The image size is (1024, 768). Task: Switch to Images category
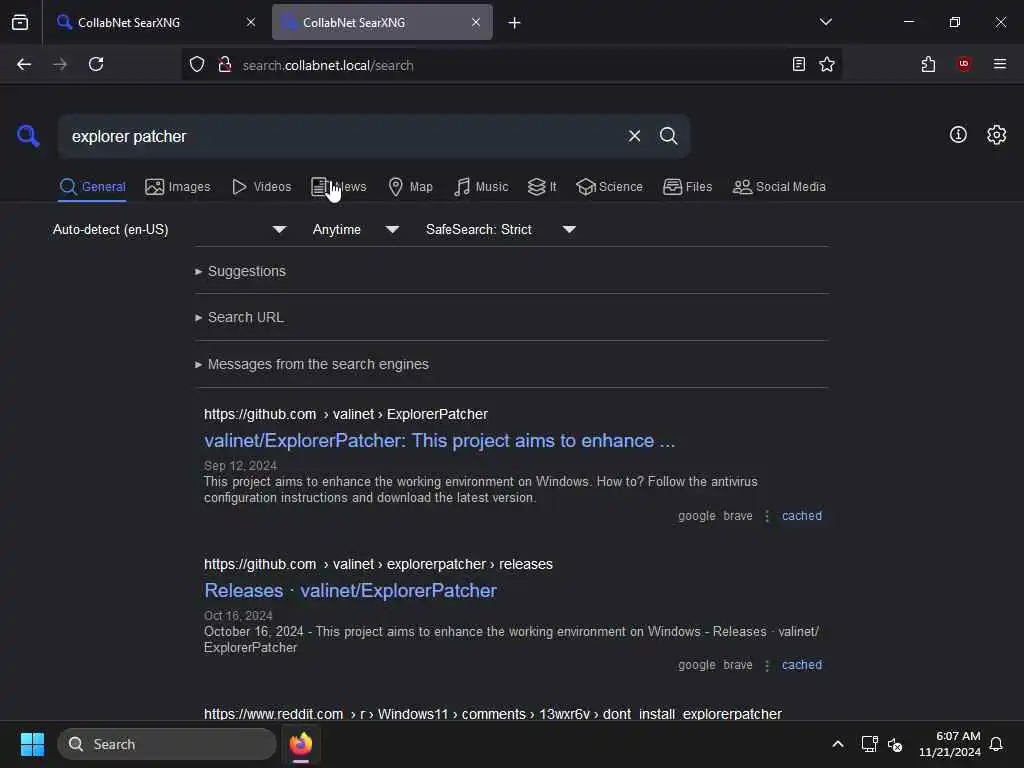(x=178, y=187)
